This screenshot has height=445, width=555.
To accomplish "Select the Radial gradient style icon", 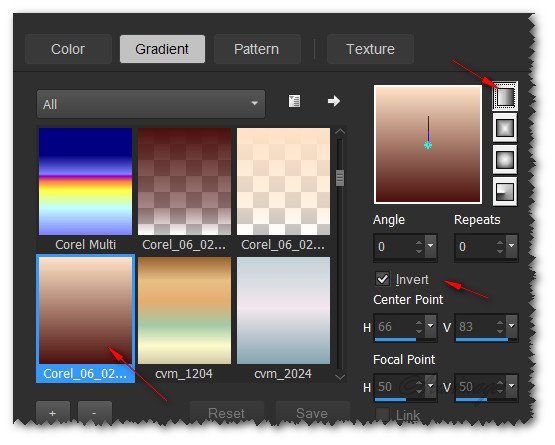I will click(x=505, y=192).
